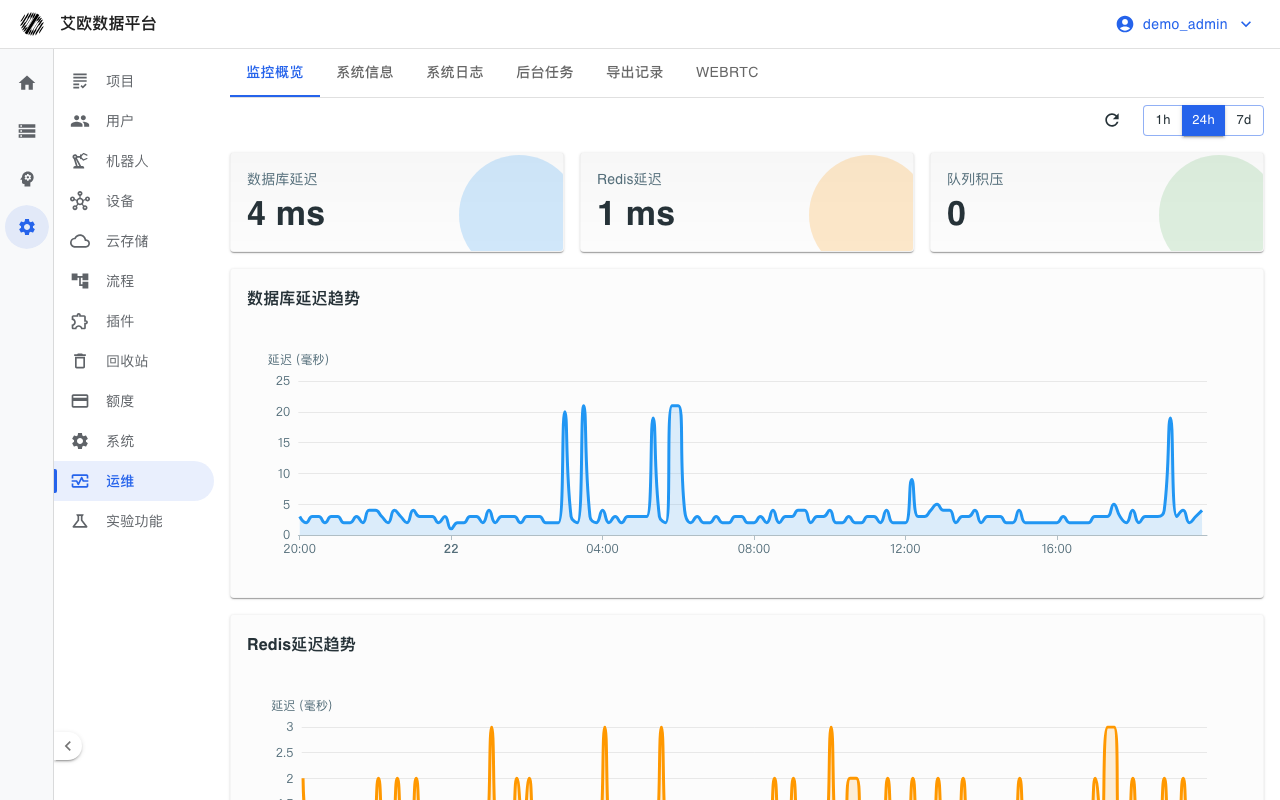Click the user avatar icon beside demo_admin
Viewport: 1280px width, 800px height.
click(1125, 24)
